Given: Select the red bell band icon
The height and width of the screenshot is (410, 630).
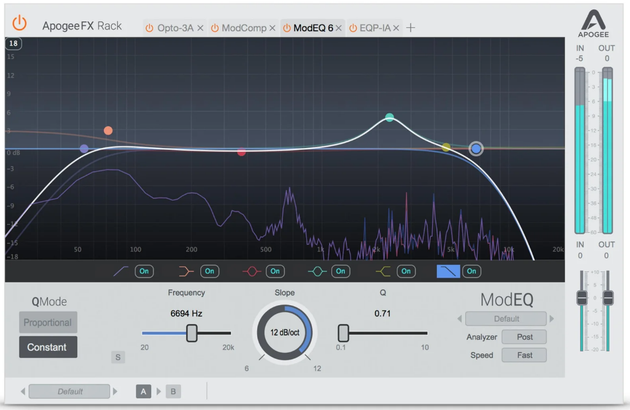Looking at the screenshot, I should pyautogui.click(x=252, y=271).
